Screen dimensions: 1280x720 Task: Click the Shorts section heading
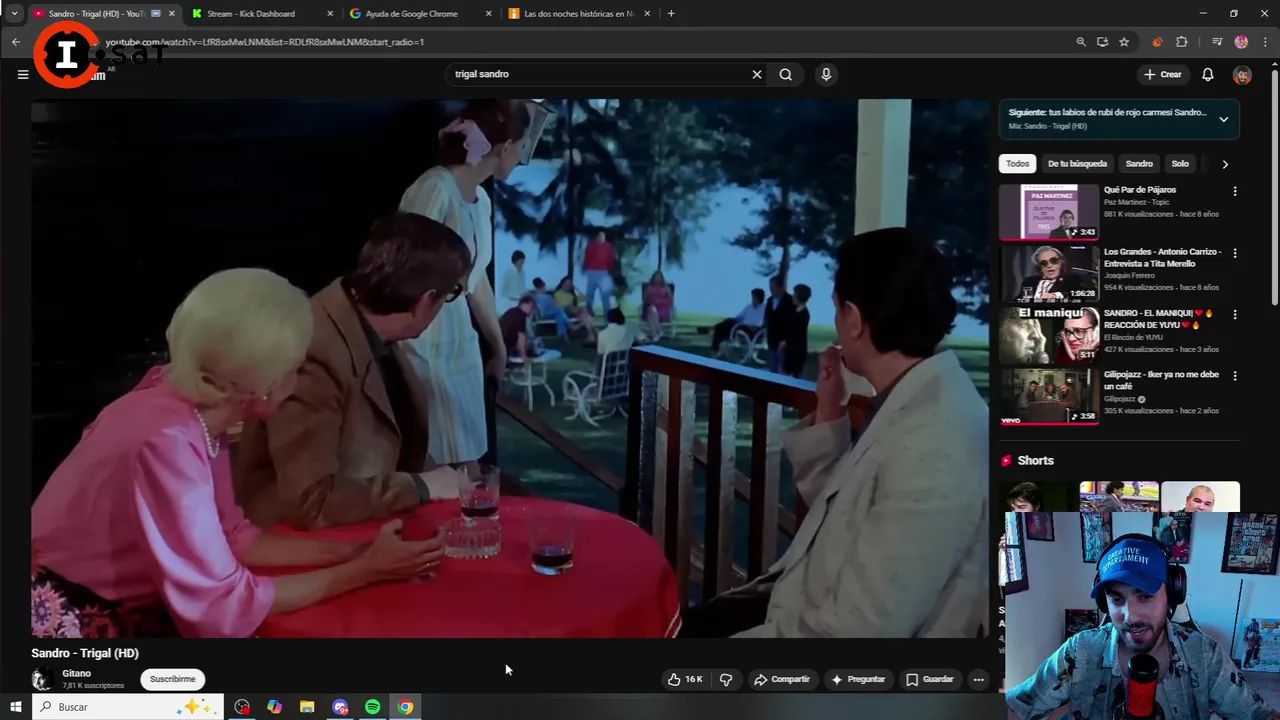(x=1035, y=460)
